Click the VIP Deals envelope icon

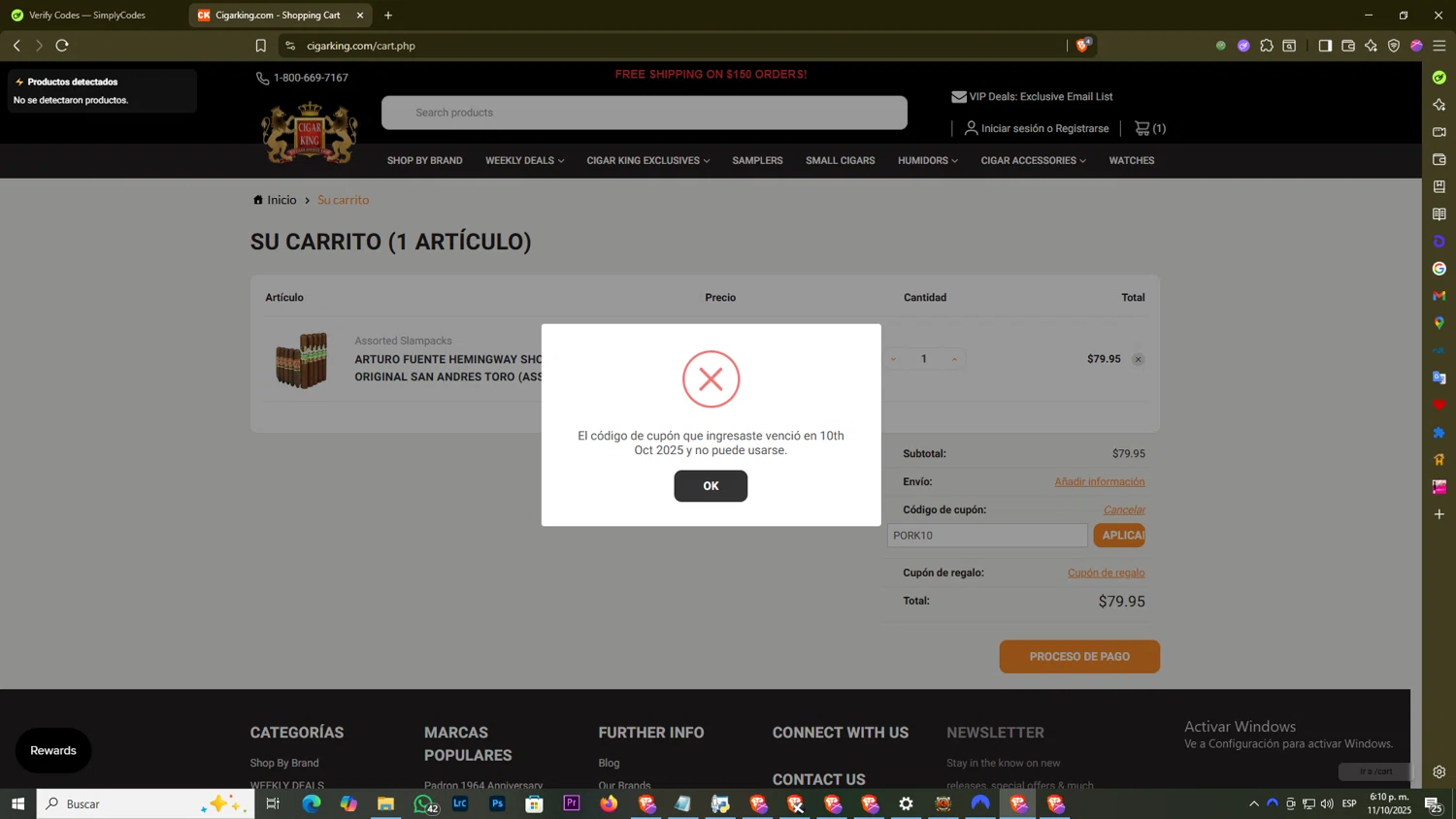pos(959,97)
